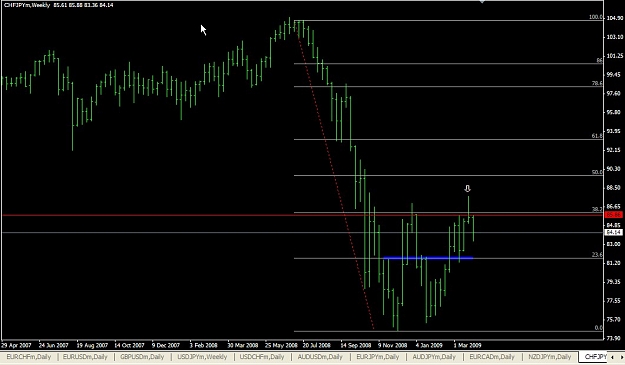
Task: Click the Fibonacci 23.6 level label
Action: tap(597, 255)
